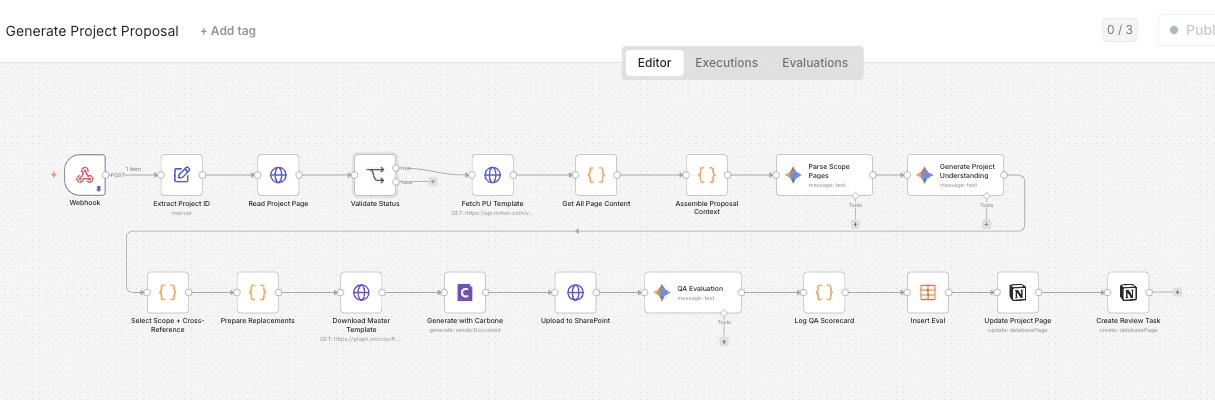Switch to the Executions tab
This screenshot has width=1215, height=400.
click(727, 62)
